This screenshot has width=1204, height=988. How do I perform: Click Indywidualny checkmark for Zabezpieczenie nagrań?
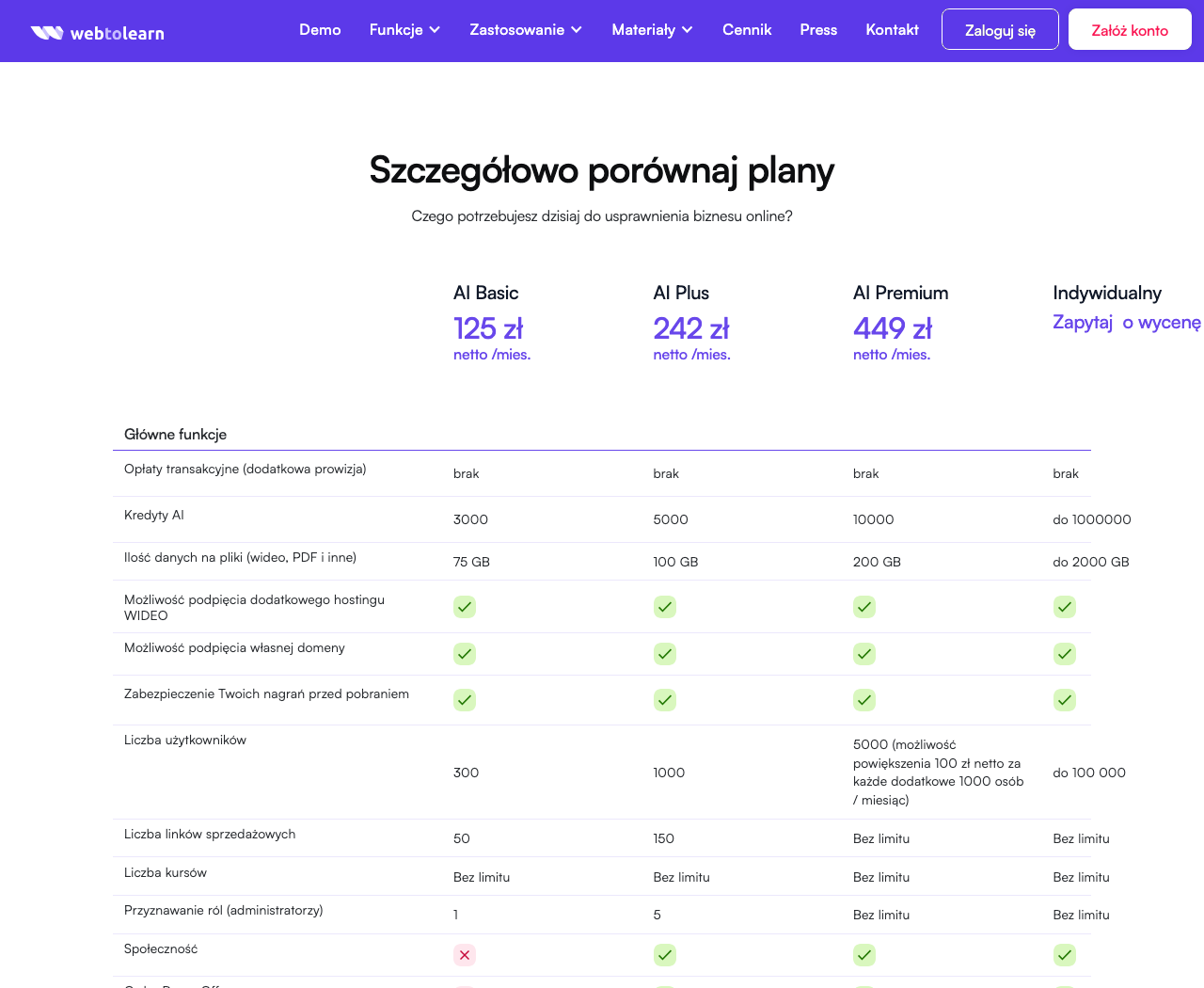[1065, 700]
